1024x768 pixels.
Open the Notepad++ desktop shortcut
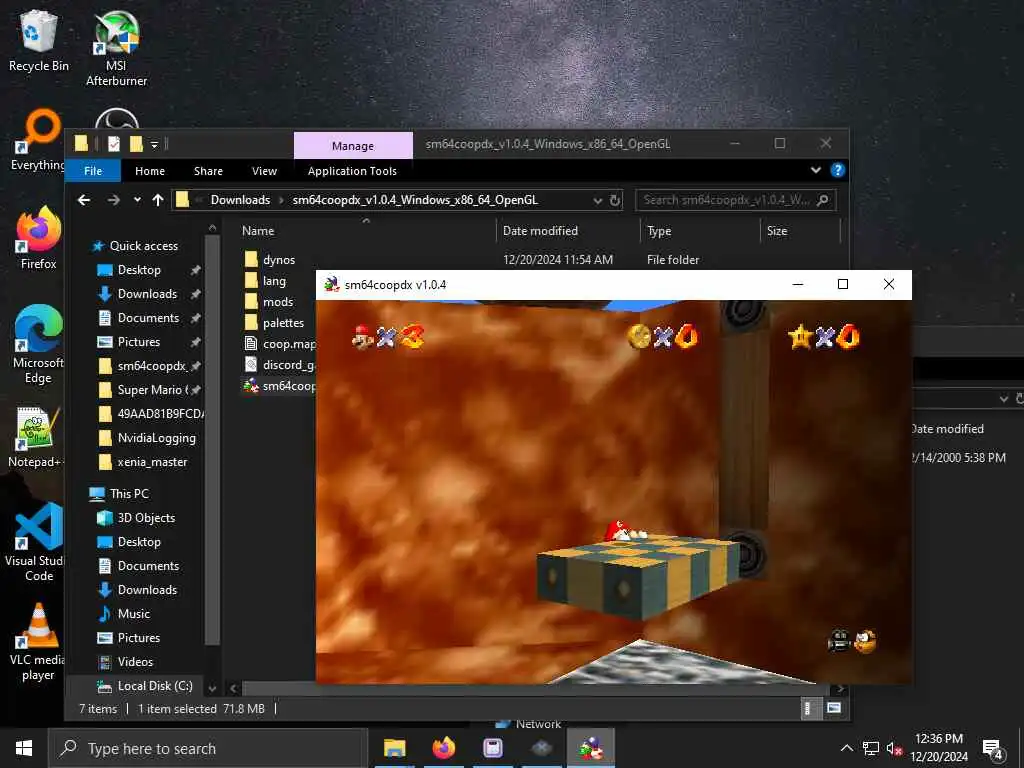pyautogui.click(x=36, y=438)
